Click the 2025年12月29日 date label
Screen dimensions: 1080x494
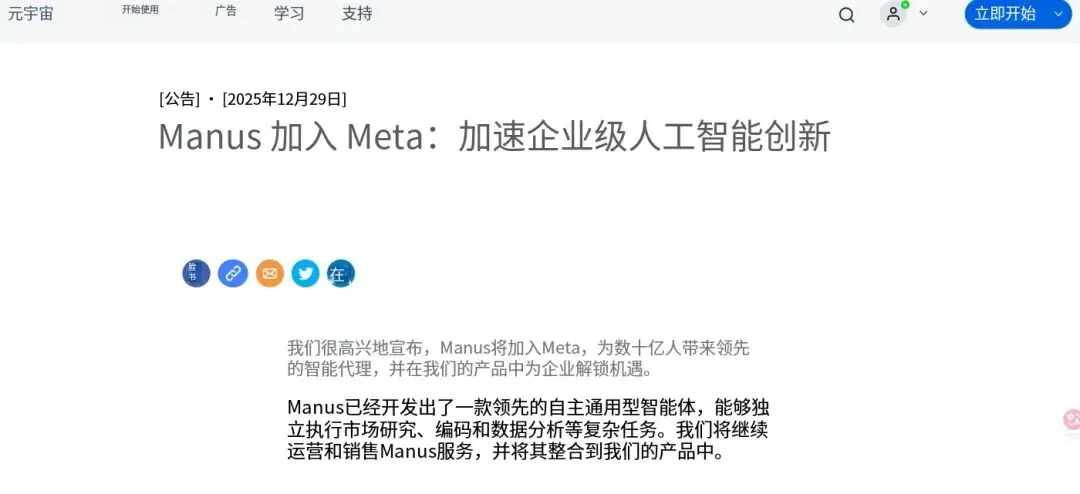coord(284,99)
